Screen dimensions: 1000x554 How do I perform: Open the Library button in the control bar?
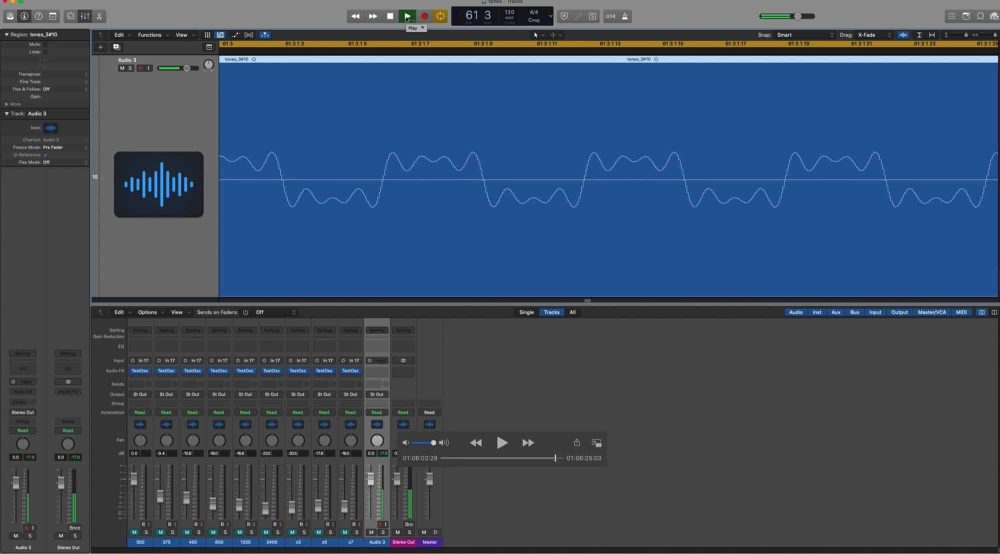(10, 16)
